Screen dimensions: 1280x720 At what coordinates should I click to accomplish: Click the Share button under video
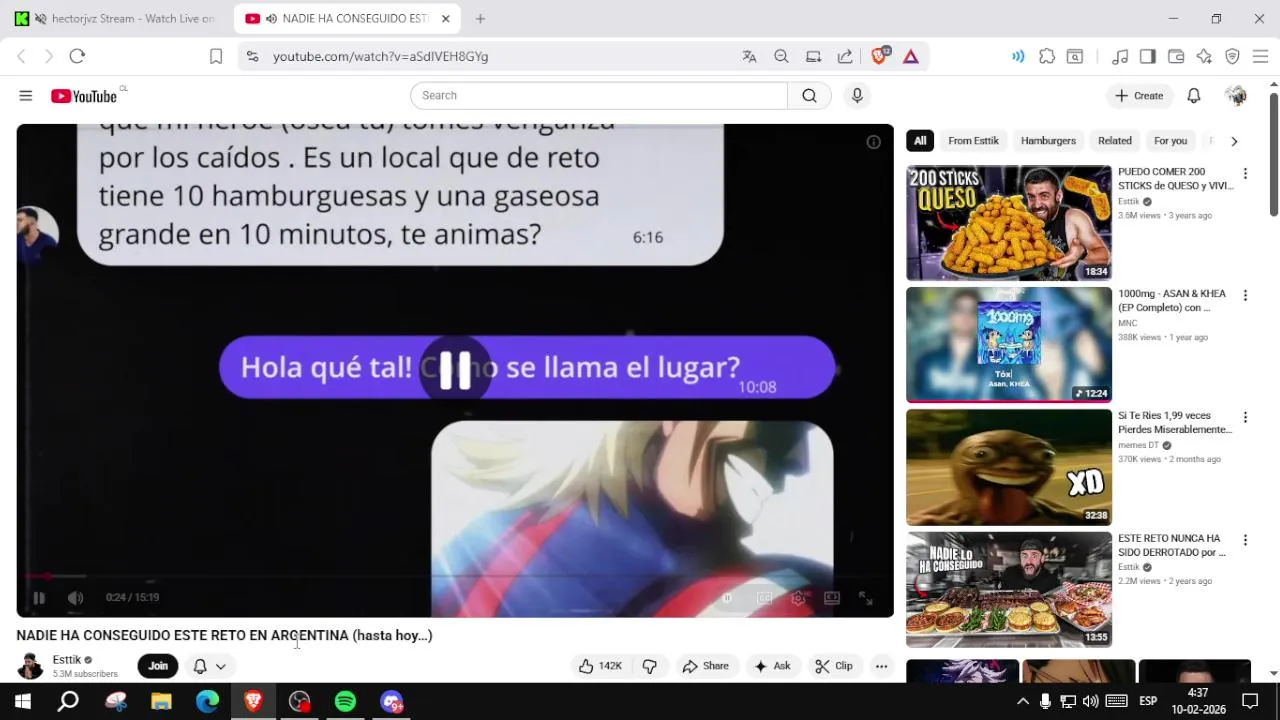705,666
